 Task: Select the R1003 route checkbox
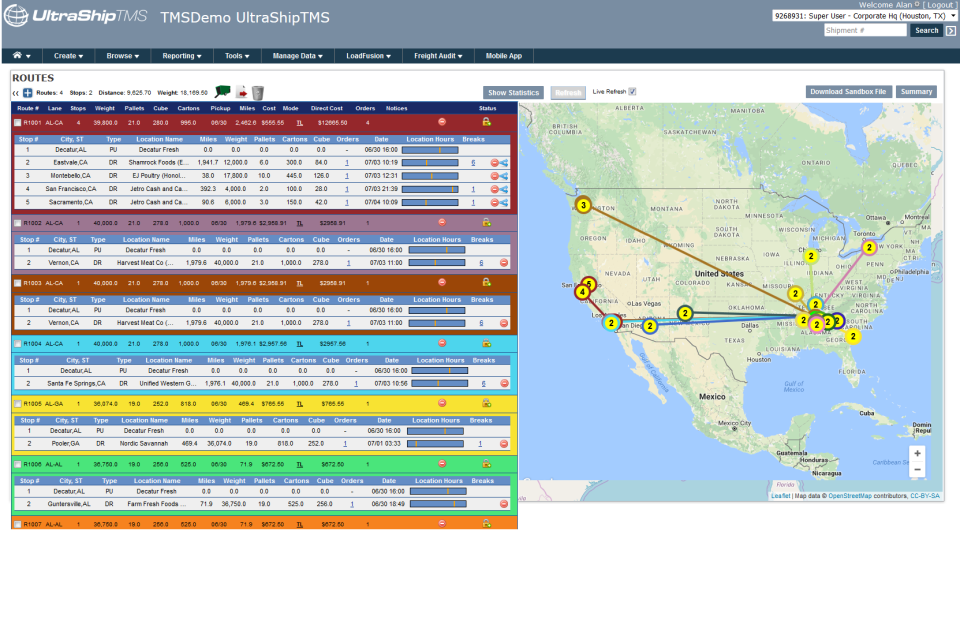coord(18,284)
